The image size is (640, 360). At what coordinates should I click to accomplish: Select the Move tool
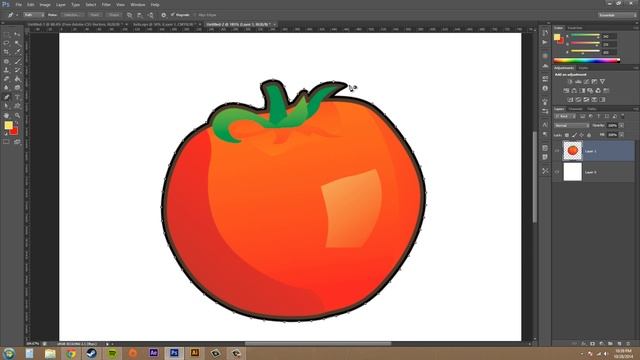(17, 34)
